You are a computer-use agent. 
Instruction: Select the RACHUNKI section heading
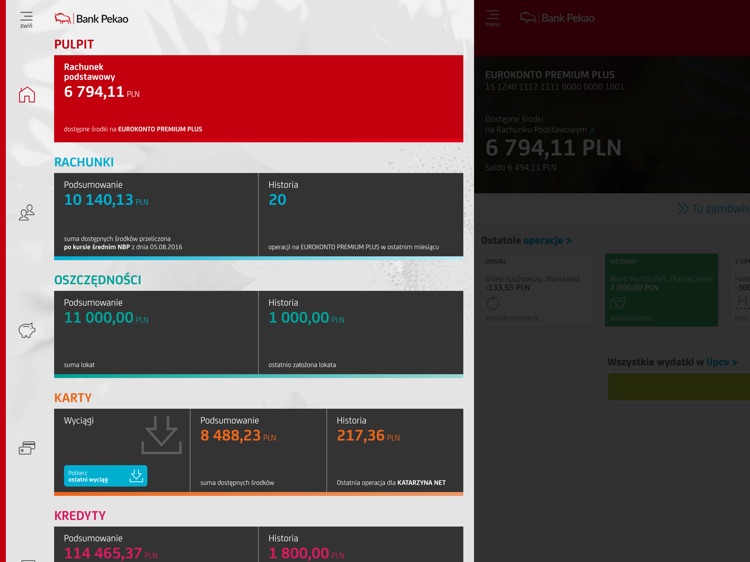point(84,162)
